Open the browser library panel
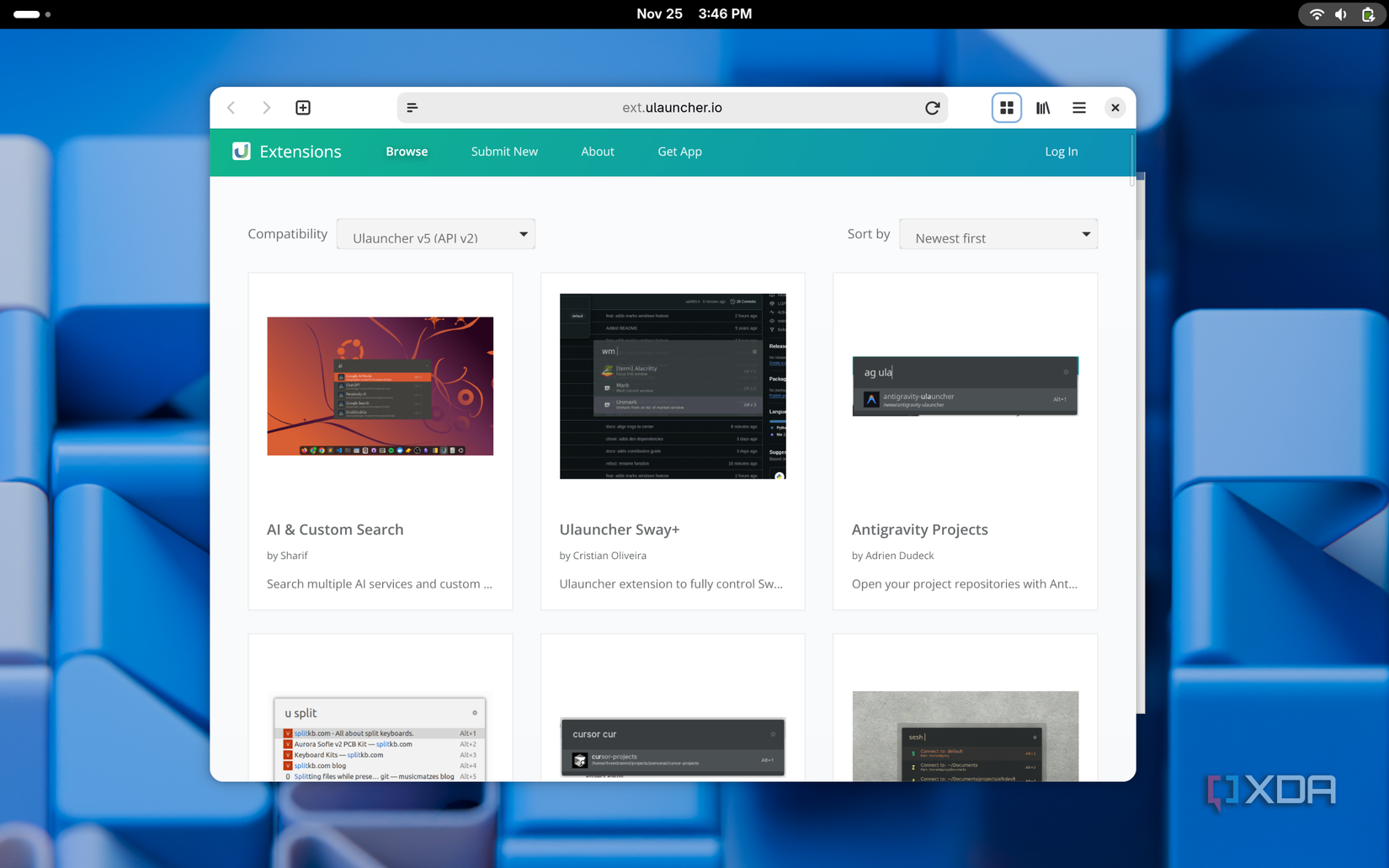The image size is (1389, 868). pos(1042,108)
